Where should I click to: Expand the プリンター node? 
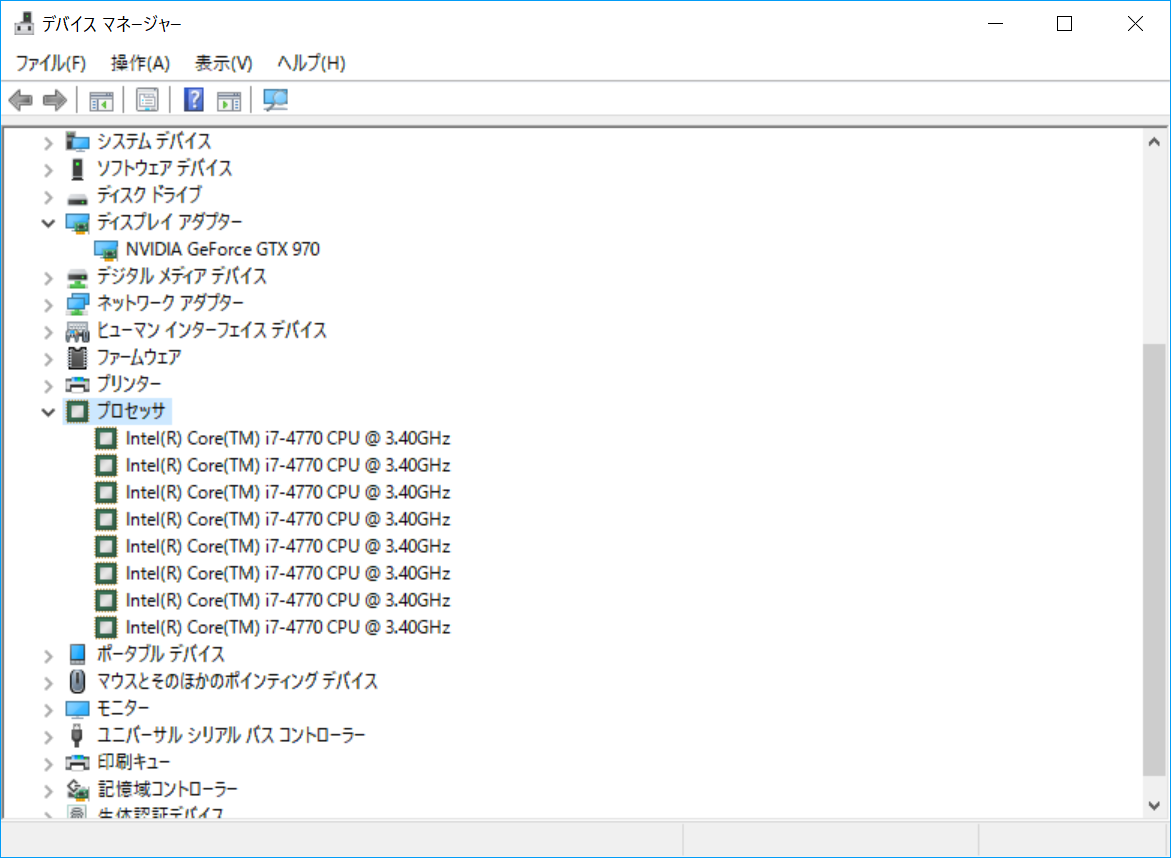click(49, 386)
